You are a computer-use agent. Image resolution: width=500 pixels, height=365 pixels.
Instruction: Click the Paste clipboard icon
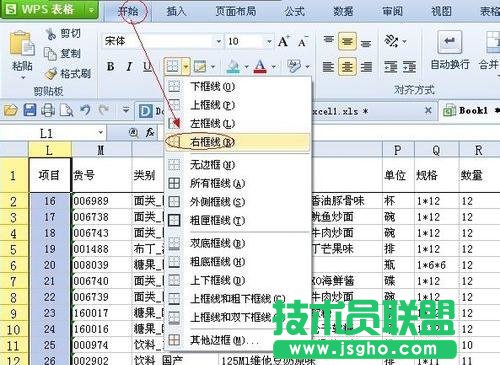tap(22, 43)
